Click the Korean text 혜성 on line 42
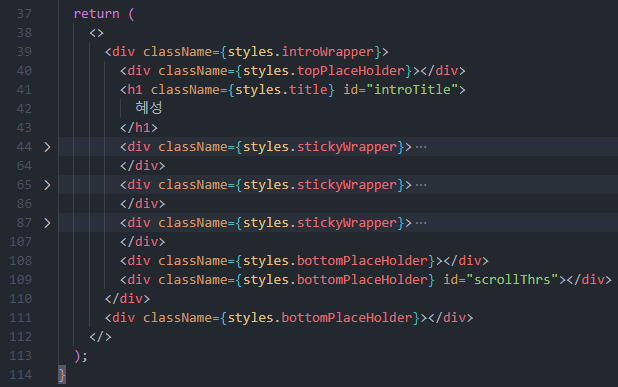Viewport: 618px width, 387px height. [x=149, y=108]
